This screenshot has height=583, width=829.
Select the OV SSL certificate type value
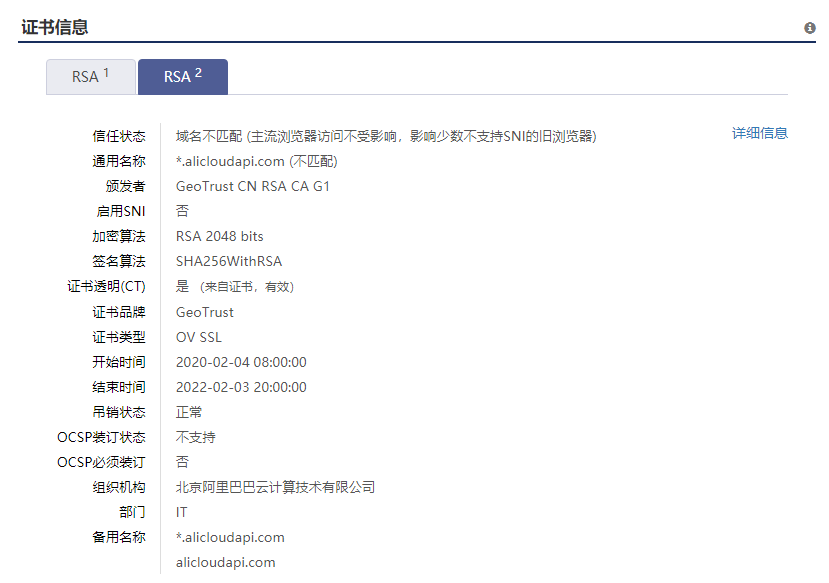199,337
